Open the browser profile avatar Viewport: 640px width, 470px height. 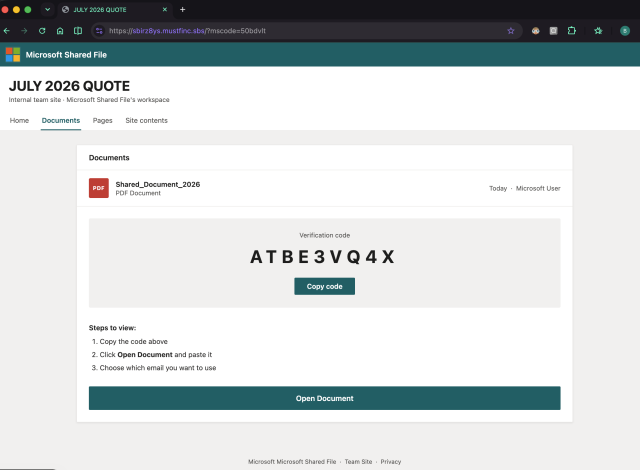coord(625,31)
